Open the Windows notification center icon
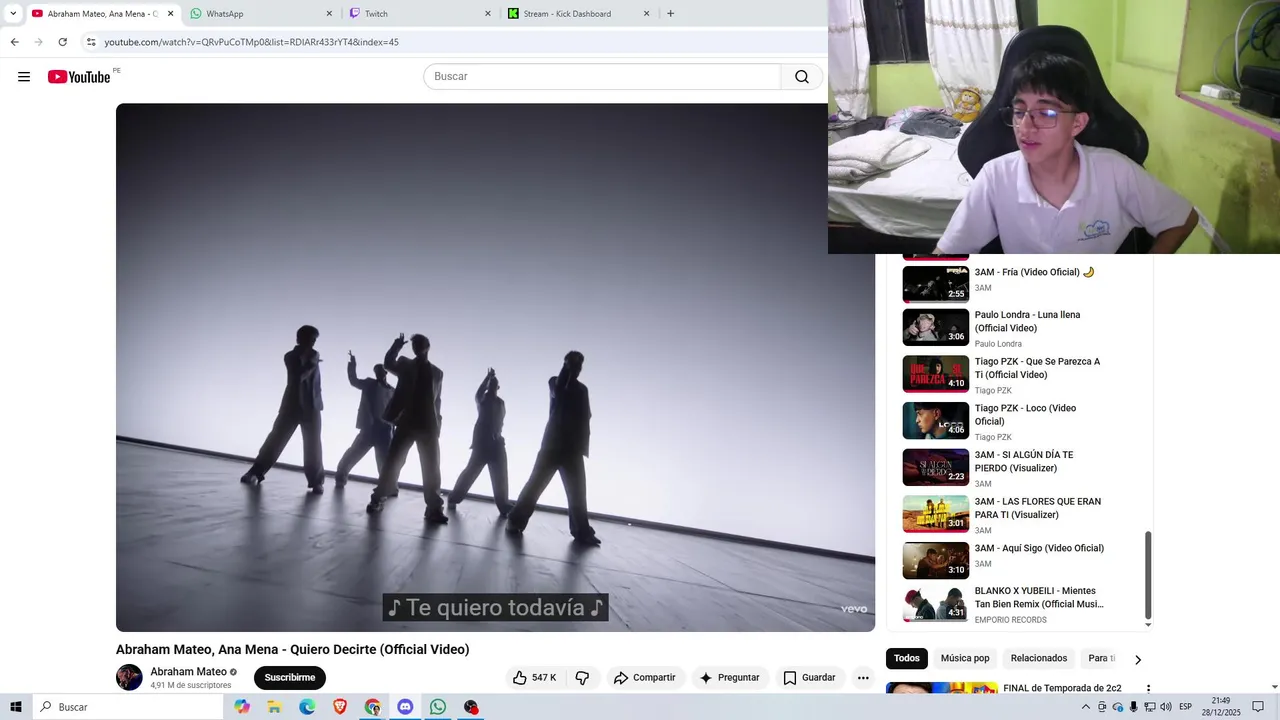Screen dimensions: 1280x720 [x=1258, y=707]
